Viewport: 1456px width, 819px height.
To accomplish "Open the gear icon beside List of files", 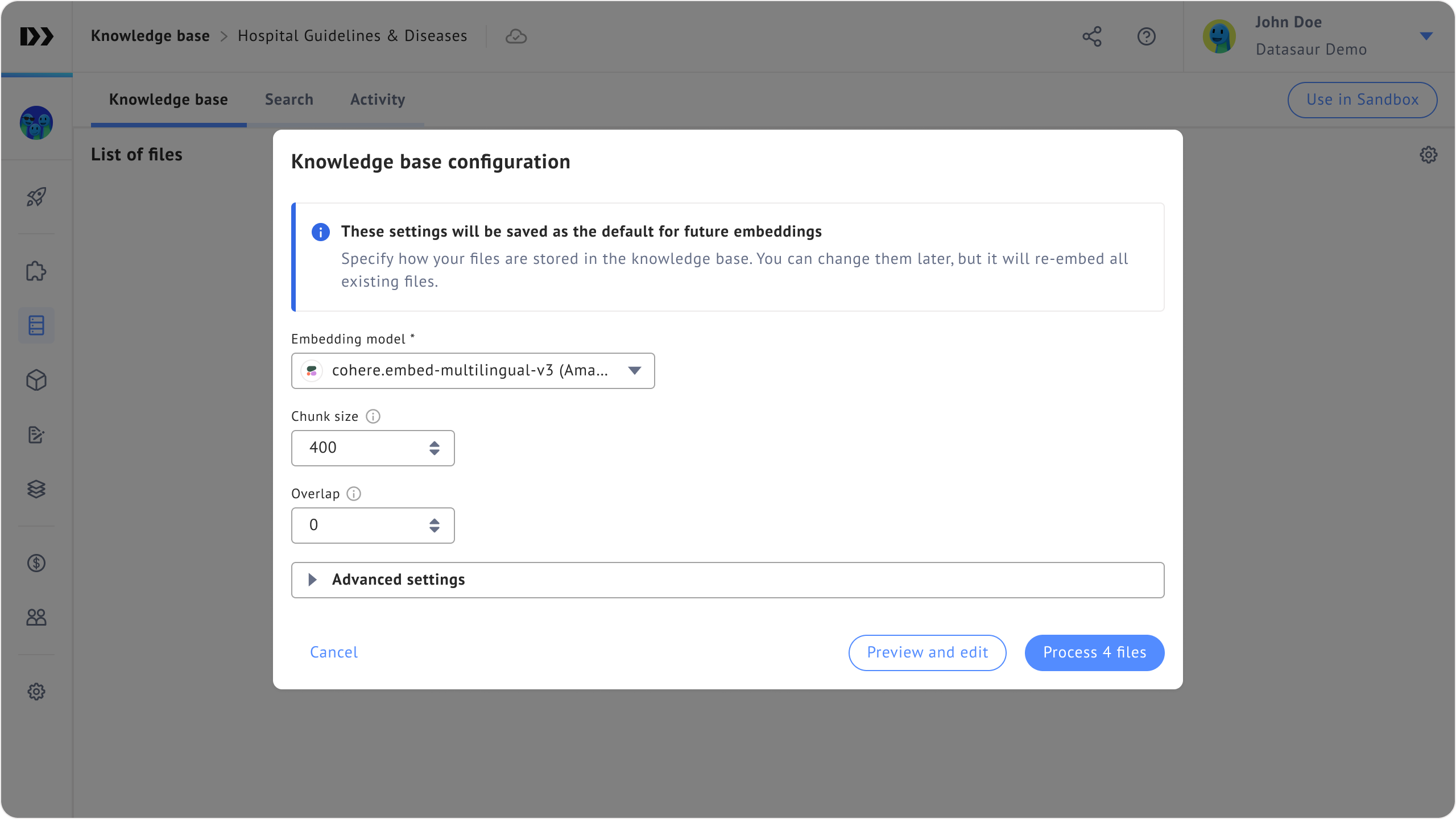I will [x=1428, y=155].
